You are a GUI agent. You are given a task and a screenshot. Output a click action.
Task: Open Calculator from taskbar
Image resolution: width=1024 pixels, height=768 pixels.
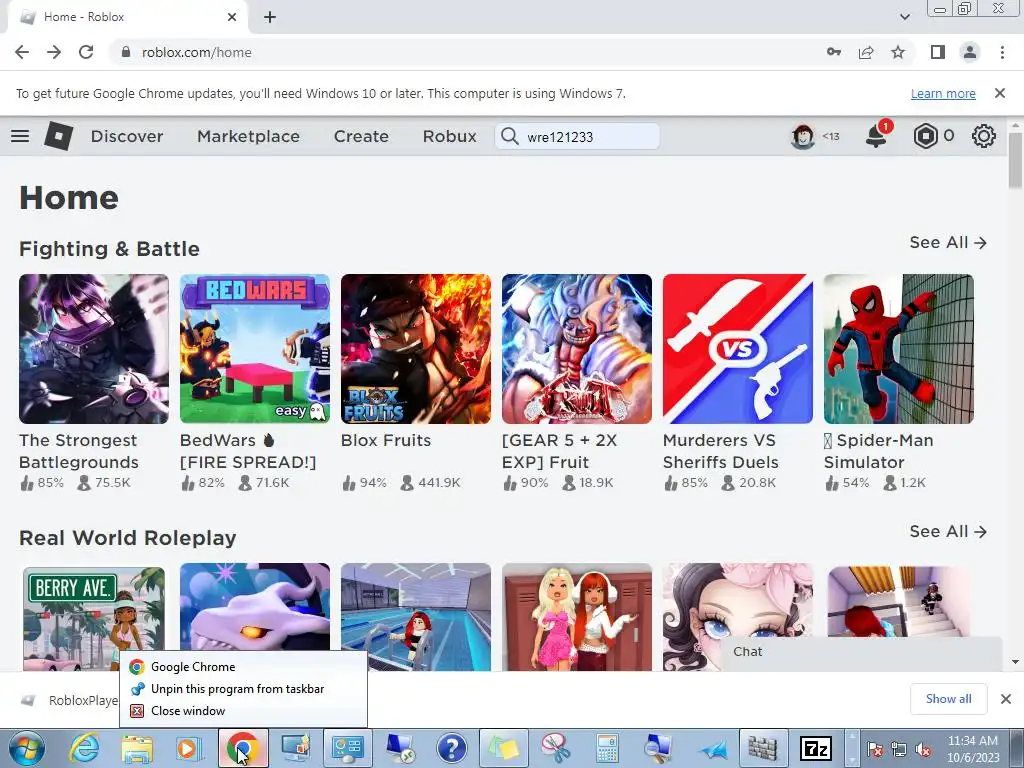pyautogui.click(x=607, y=748)
